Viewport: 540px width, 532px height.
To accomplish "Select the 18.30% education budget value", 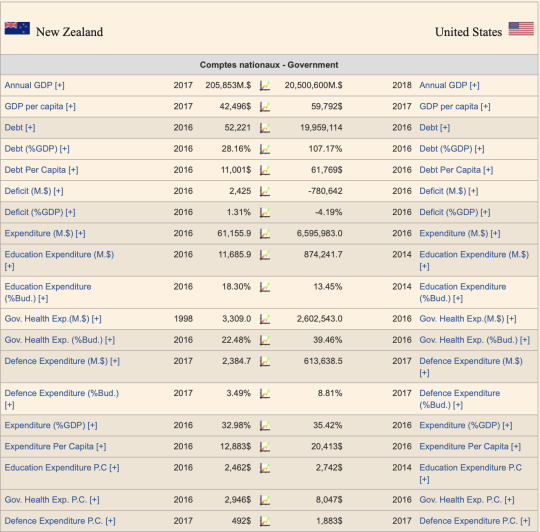I will pyautogui.click(x=236, y=286).
